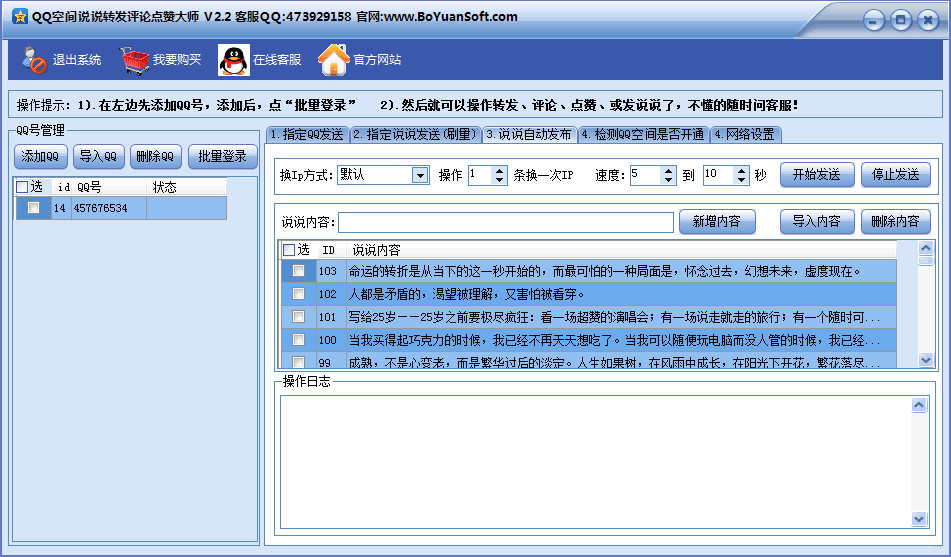Viewport: 951px width, 557px height.
Task: Increase the minimum speed value of 5
Action: 668,171
